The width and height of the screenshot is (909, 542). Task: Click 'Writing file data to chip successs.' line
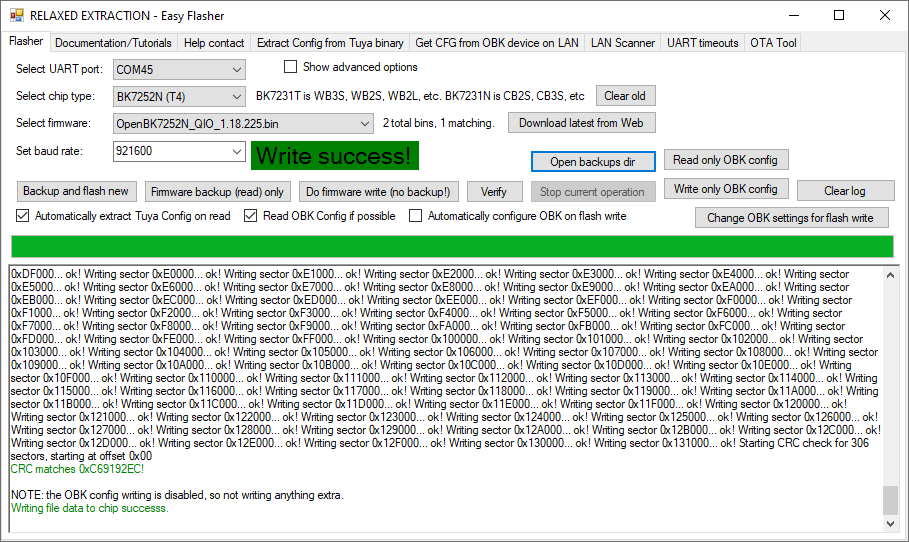point(90,508)
